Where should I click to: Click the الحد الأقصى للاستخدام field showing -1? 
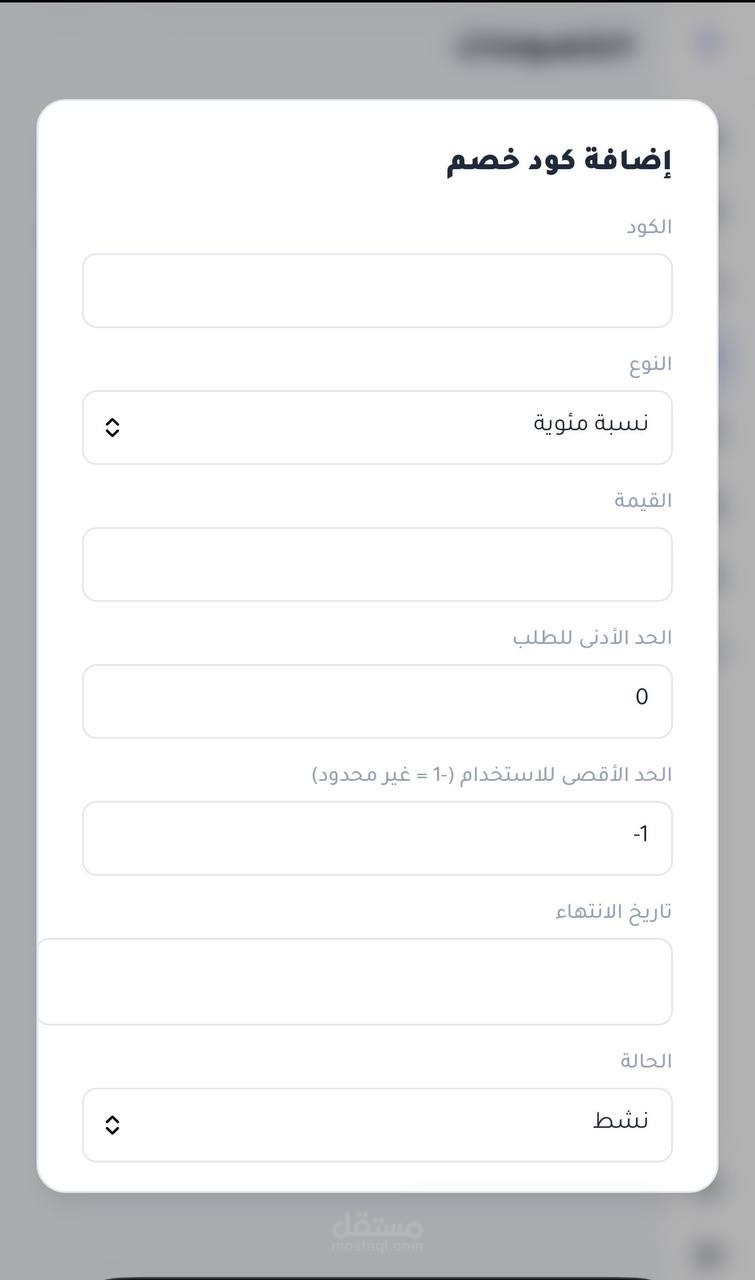tap(377, 838)
